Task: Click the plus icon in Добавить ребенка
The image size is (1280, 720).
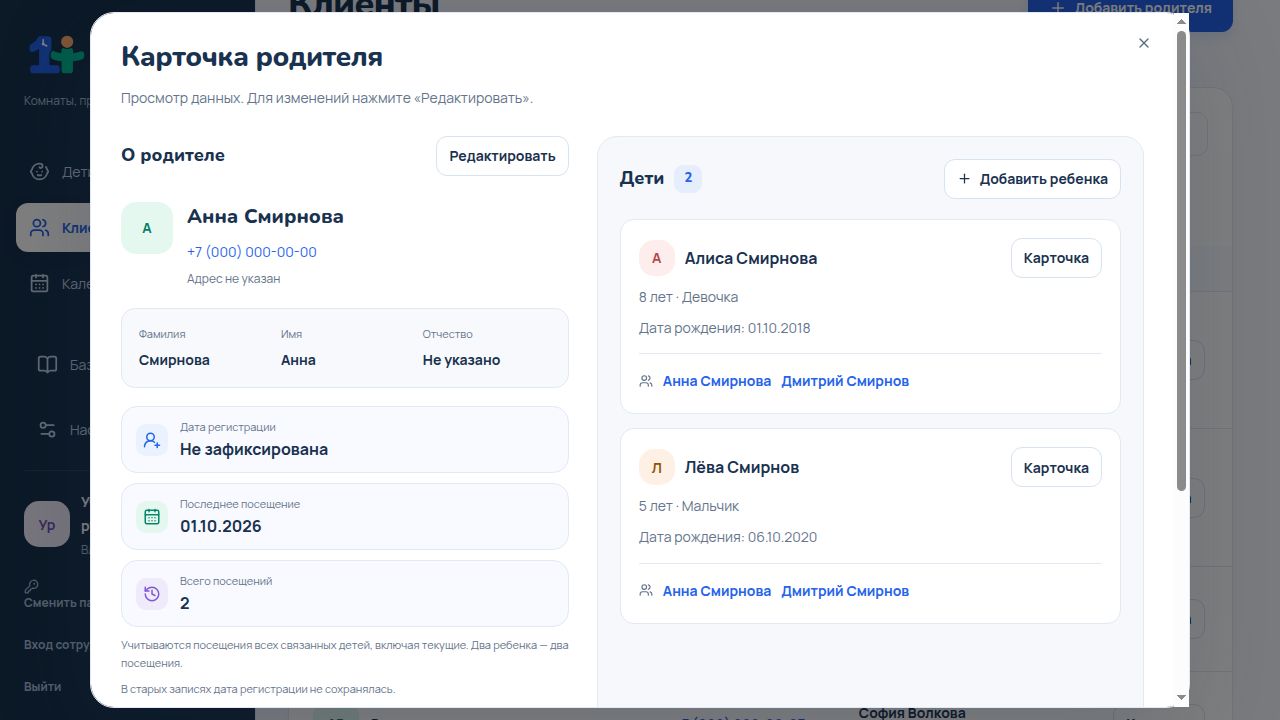Action: (964, 179)
